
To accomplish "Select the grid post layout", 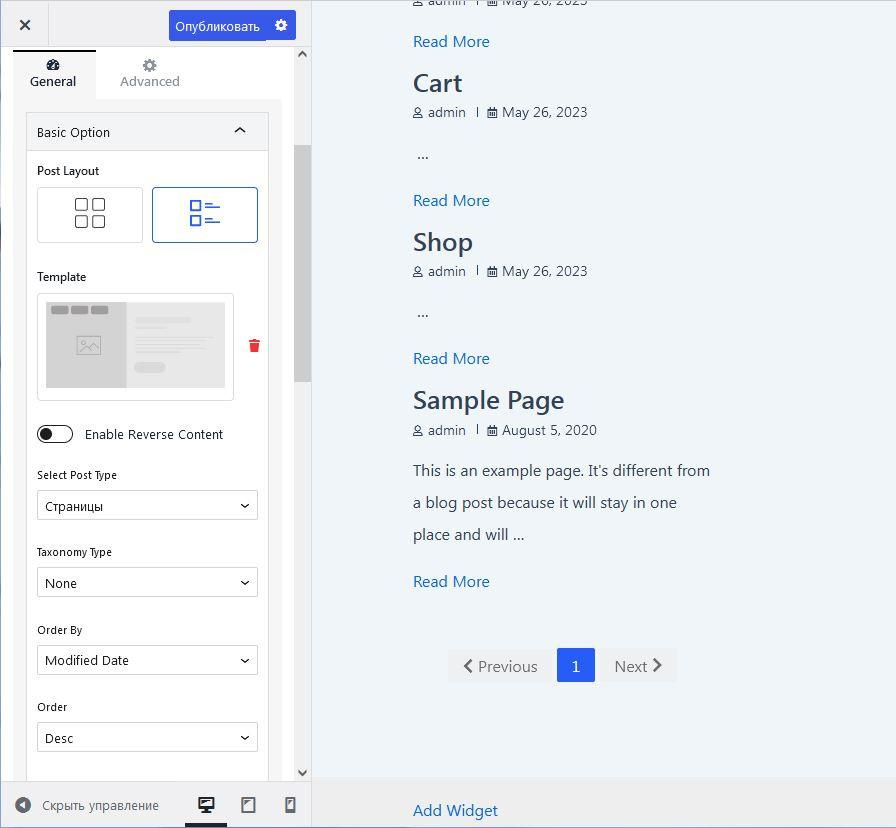I will point(90,214).
